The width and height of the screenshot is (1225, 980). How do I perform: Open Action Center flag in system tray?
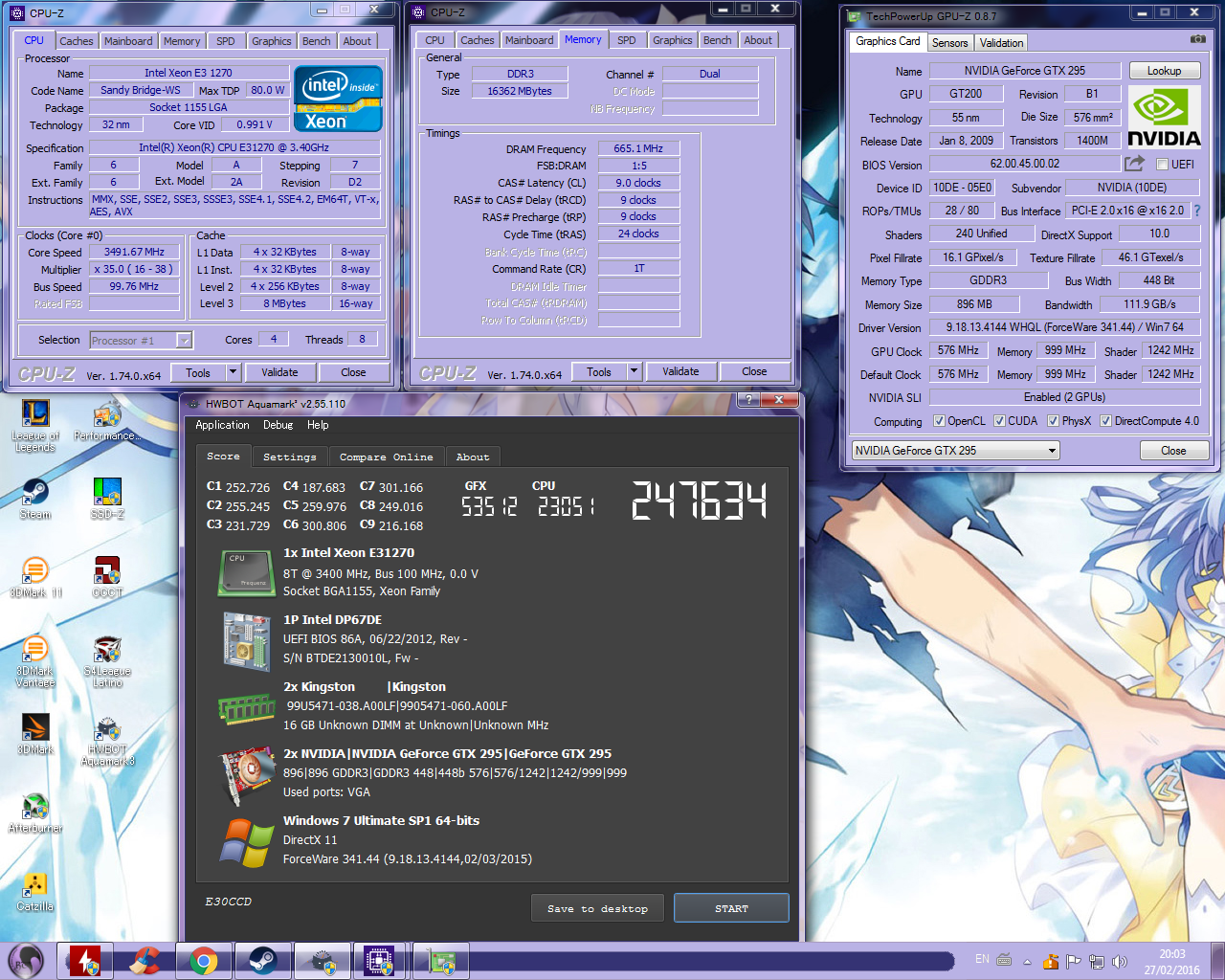click(x=1073, y=961)
